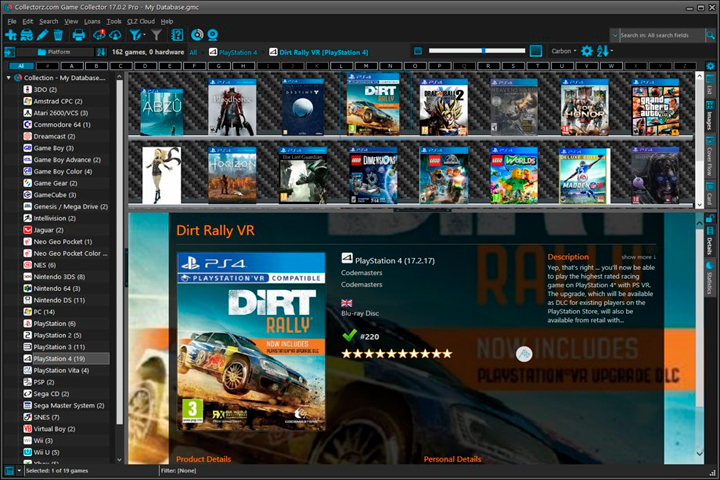Click the star rating row

[x=397, y=354]
